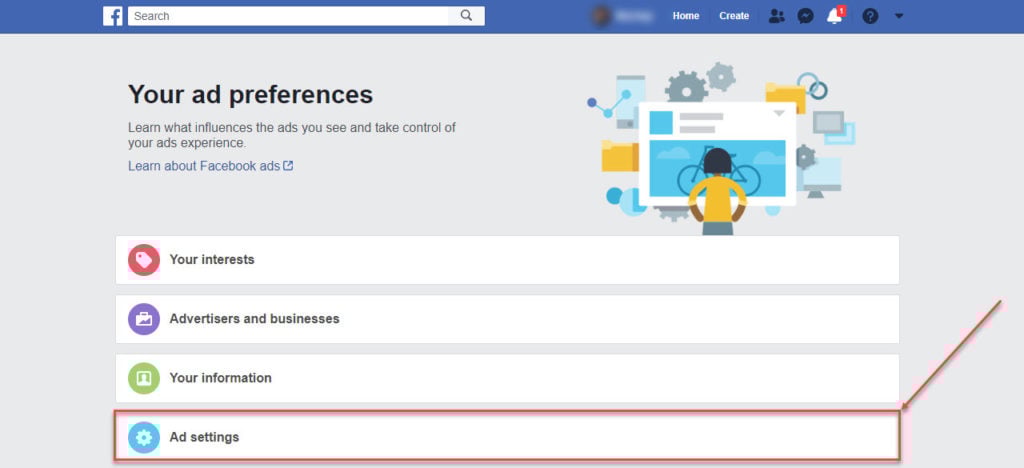
Task: Click the magnifying glass search button
Action: [x=466, y=16]
